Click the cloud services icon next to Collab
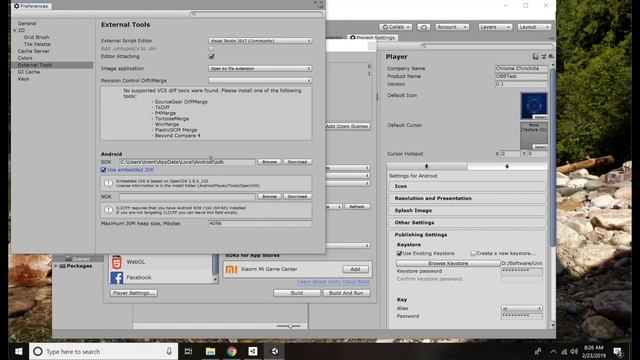 (424, 27)
